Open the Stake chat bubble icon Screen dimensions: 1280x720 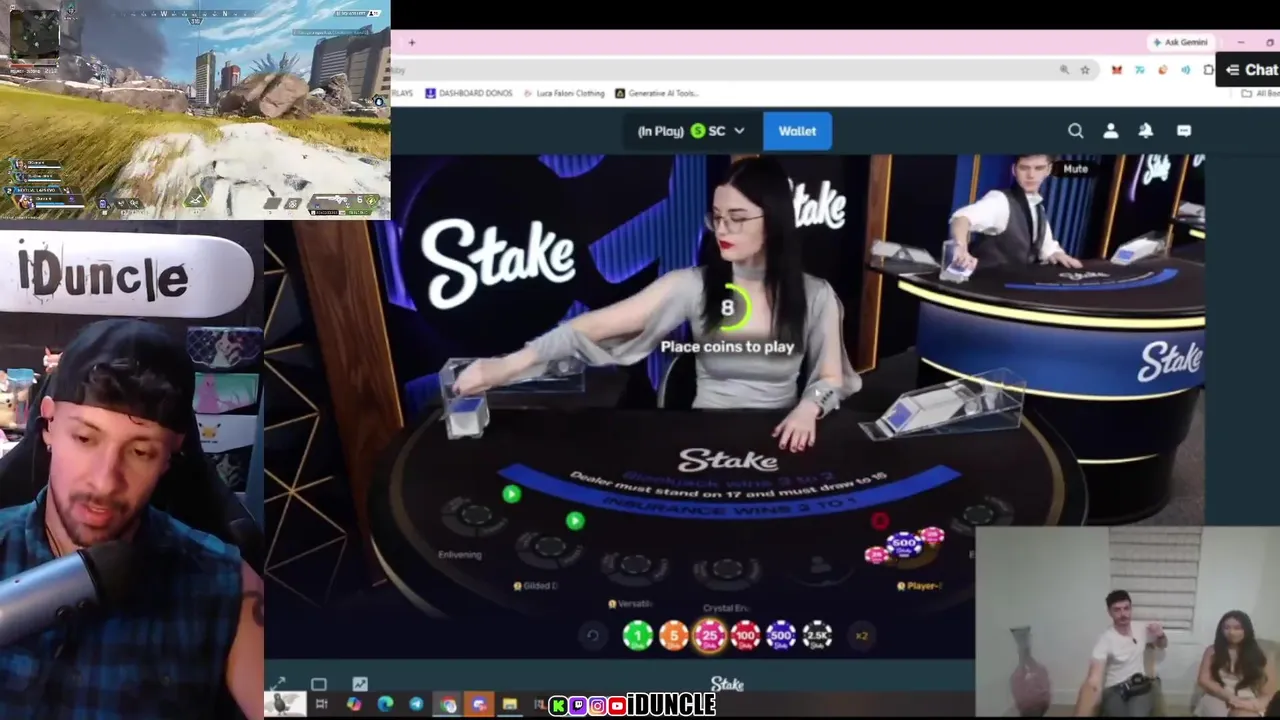point(1184,131)
